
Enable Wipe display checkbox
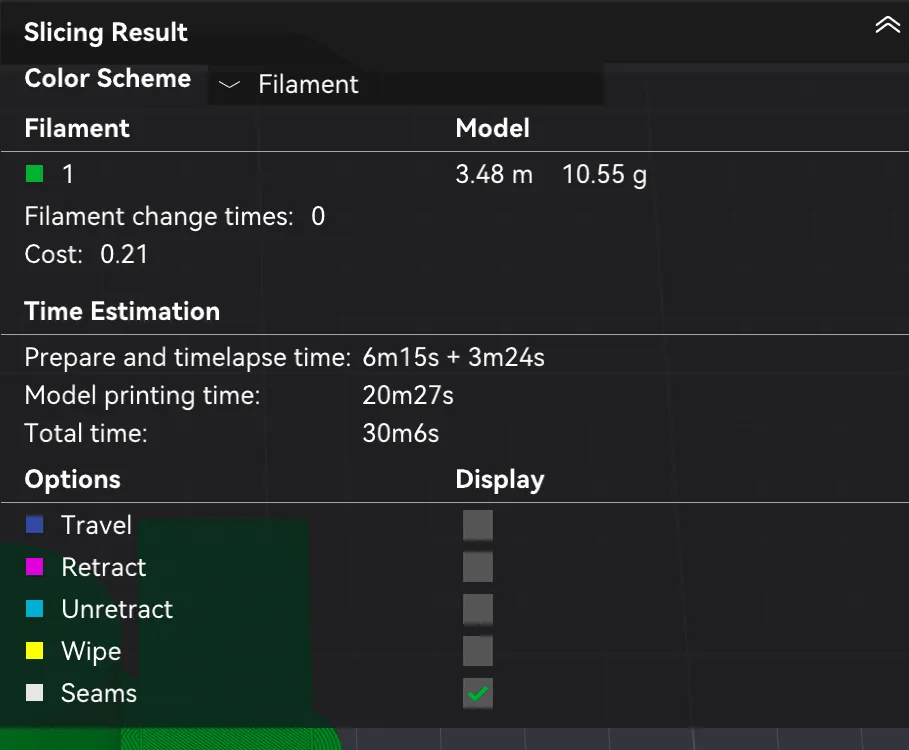478,651
